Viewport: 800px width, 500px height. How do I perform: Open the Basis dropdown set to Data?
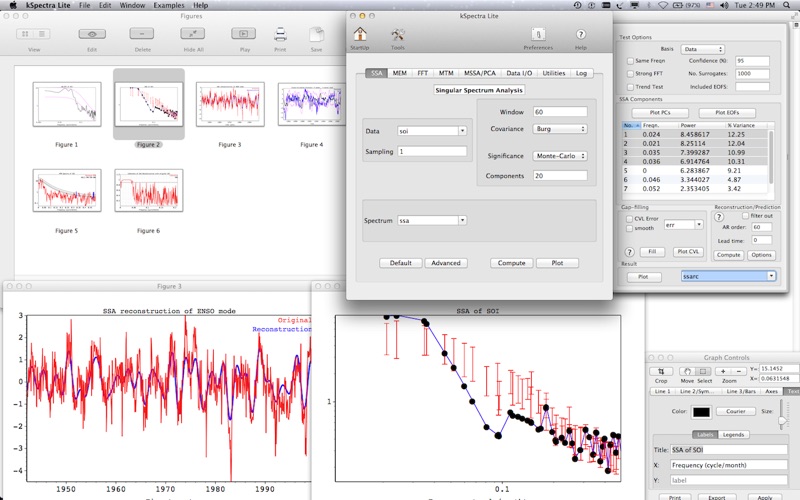click(702, 49)
